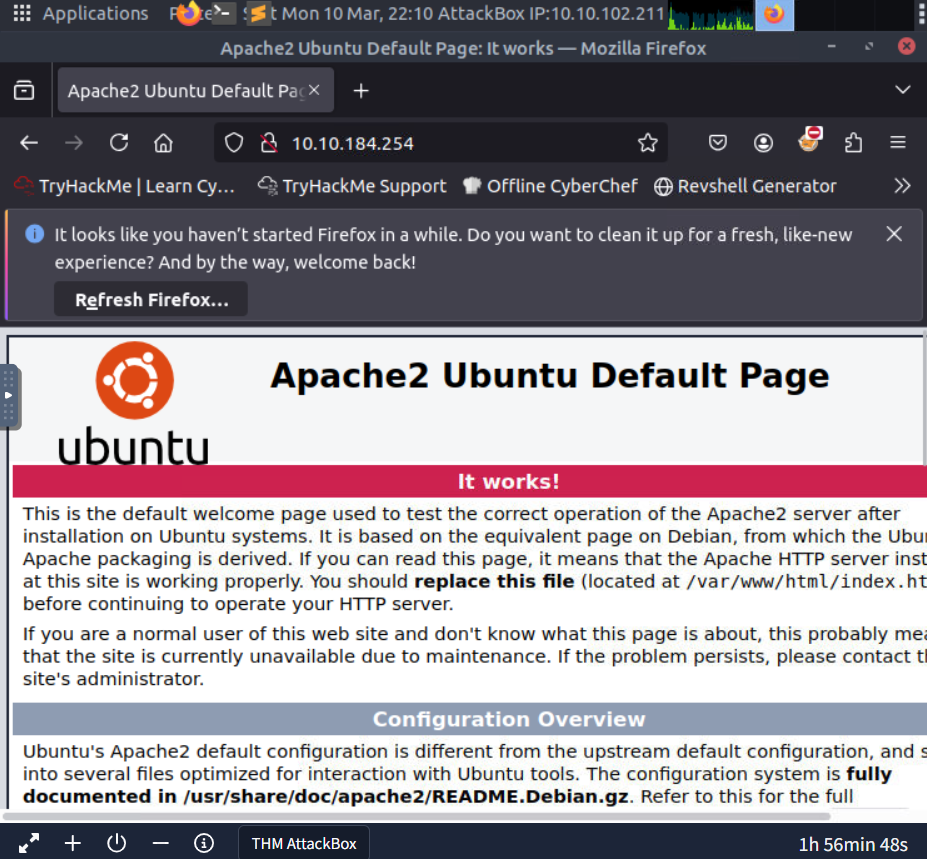The height and width of the screenshot is (859, 927).
Task: Expand the side panel handle on left edge
Action: click(9, 395)
